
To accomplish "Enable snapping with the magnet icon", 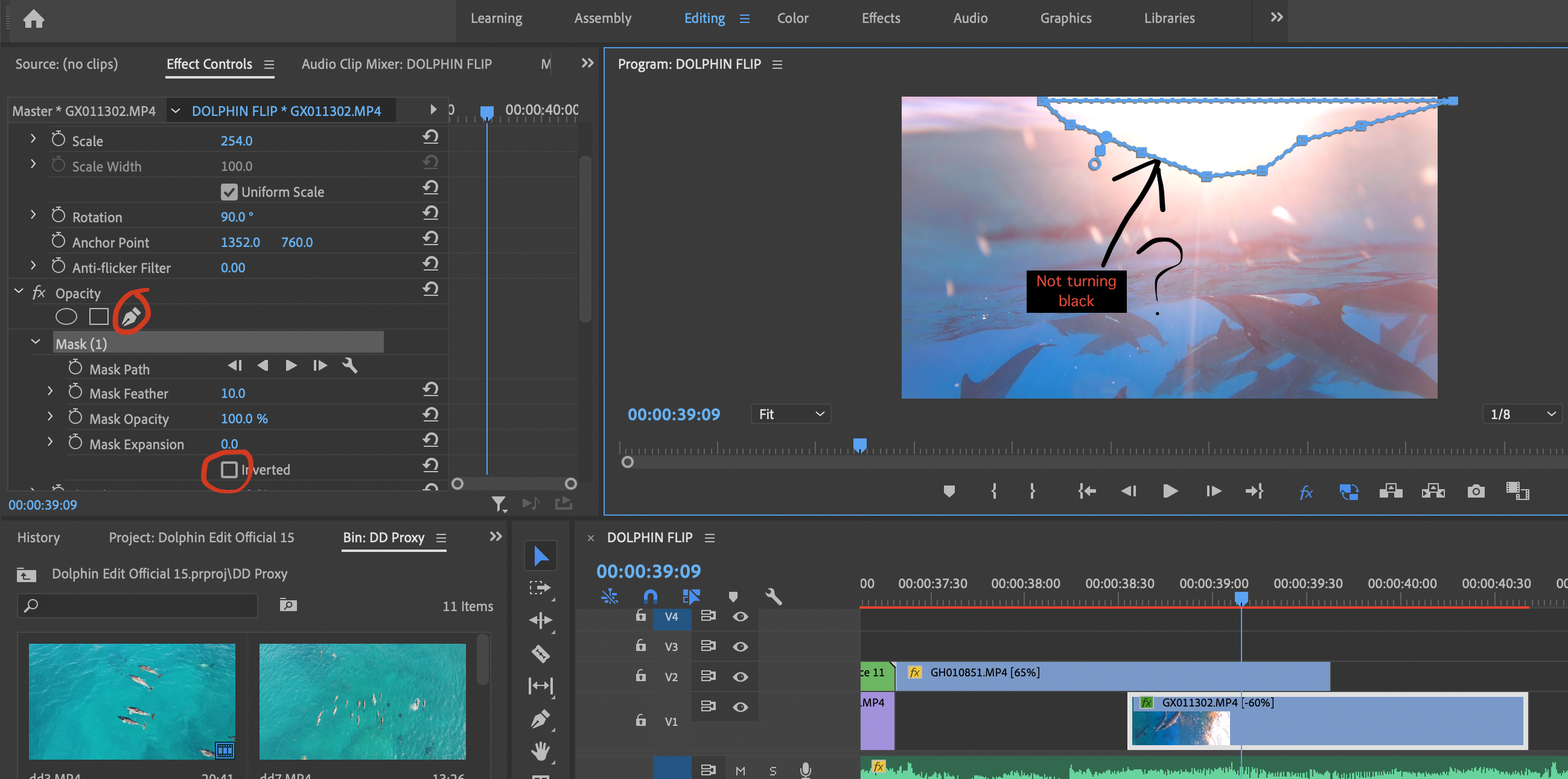I will coord(649,596).
